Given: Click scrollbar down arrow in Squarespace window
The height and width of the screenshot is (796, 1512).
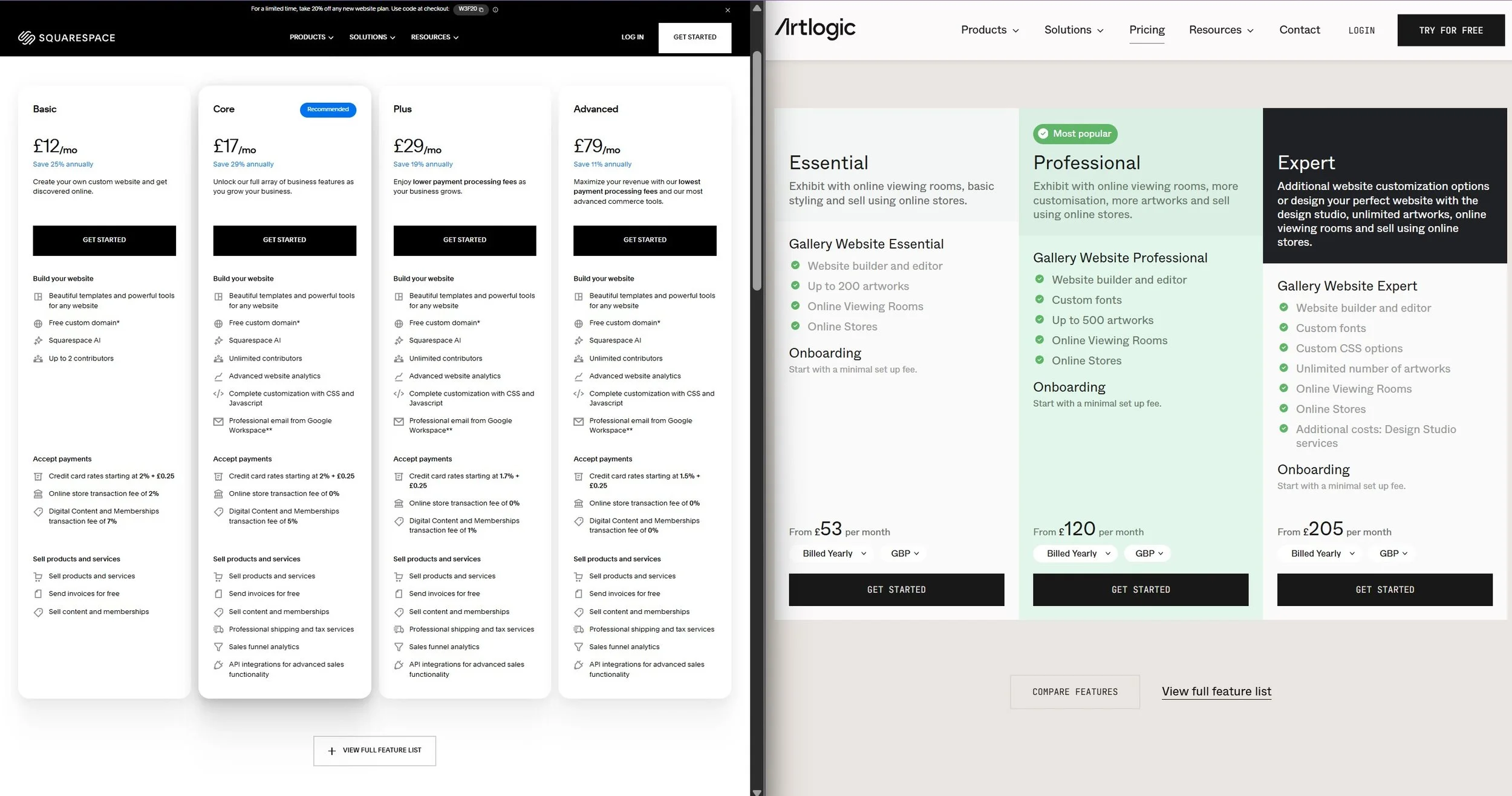Looking at the screenshot, I should coord(757,791).
